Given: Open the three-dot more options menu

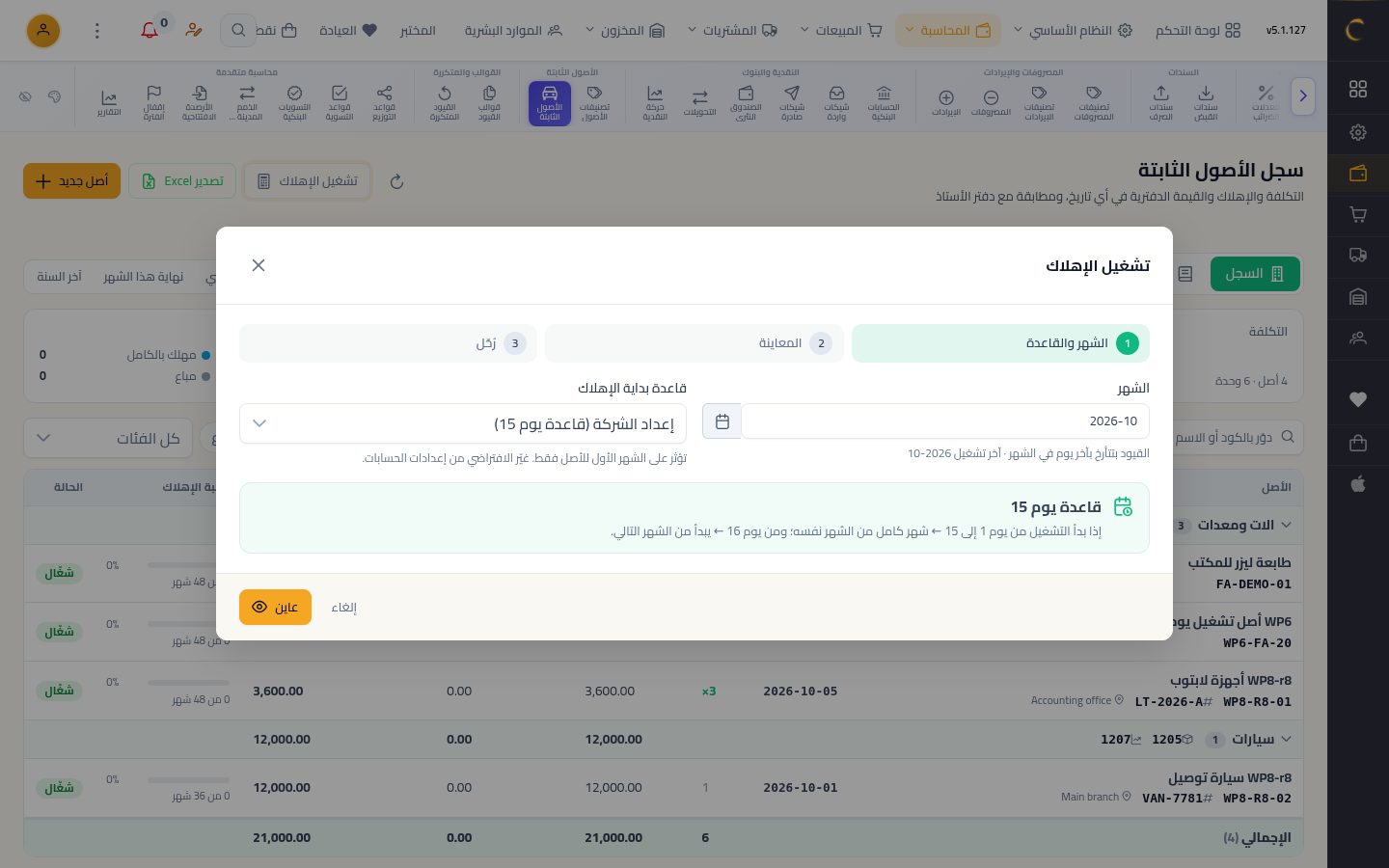Looking at the screenshot, I should 96,31.
